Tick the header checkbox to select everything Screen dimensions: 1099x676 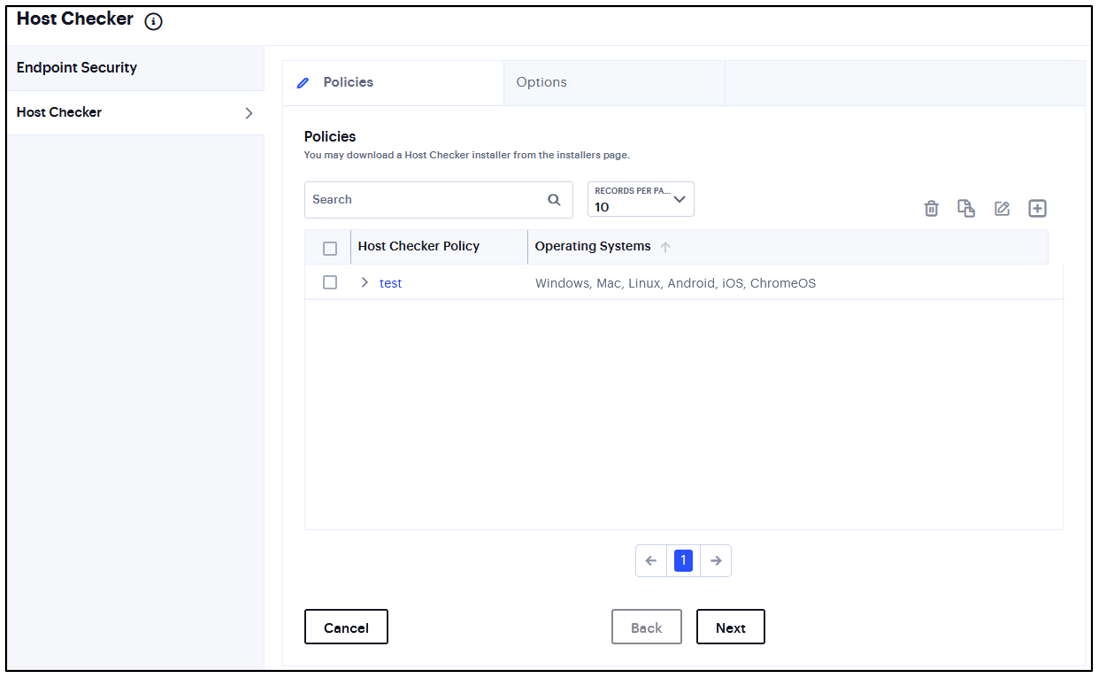[331, 246]
